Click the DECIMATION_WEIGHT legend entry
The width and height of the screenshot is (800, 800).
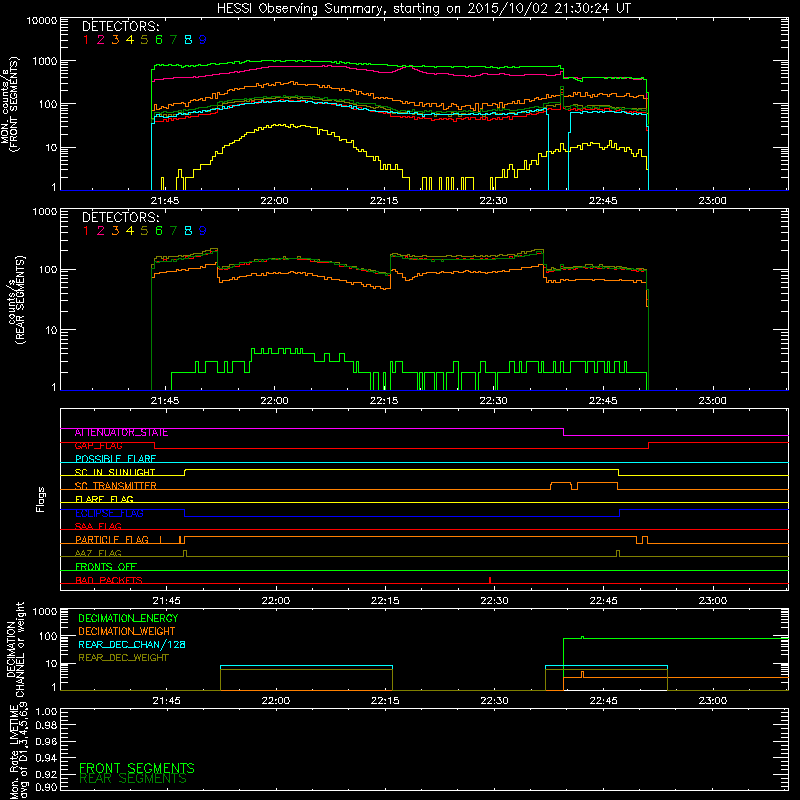[127, 631]
